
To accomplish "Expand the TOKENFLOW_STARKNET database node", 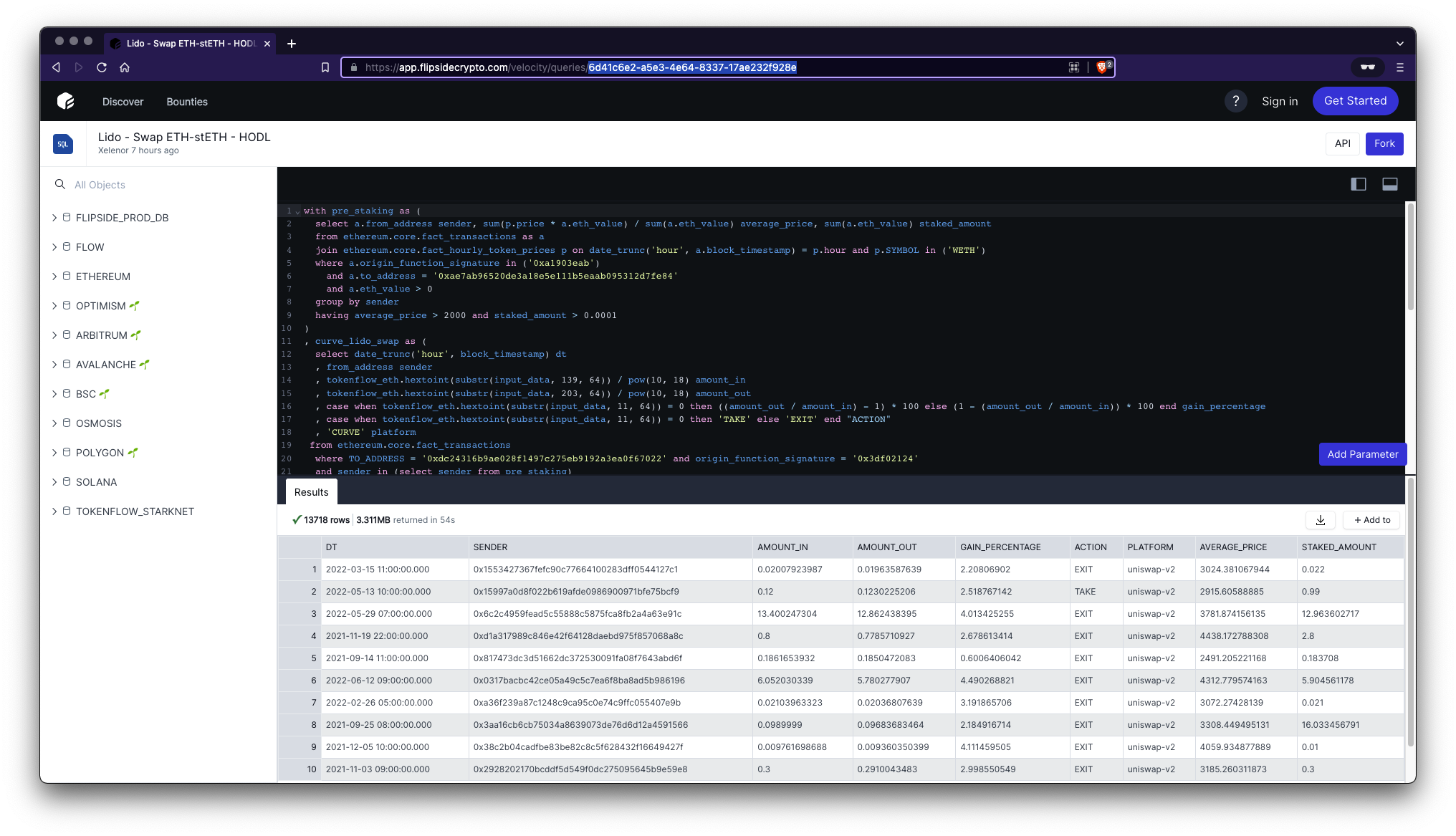I will [54, 511].
